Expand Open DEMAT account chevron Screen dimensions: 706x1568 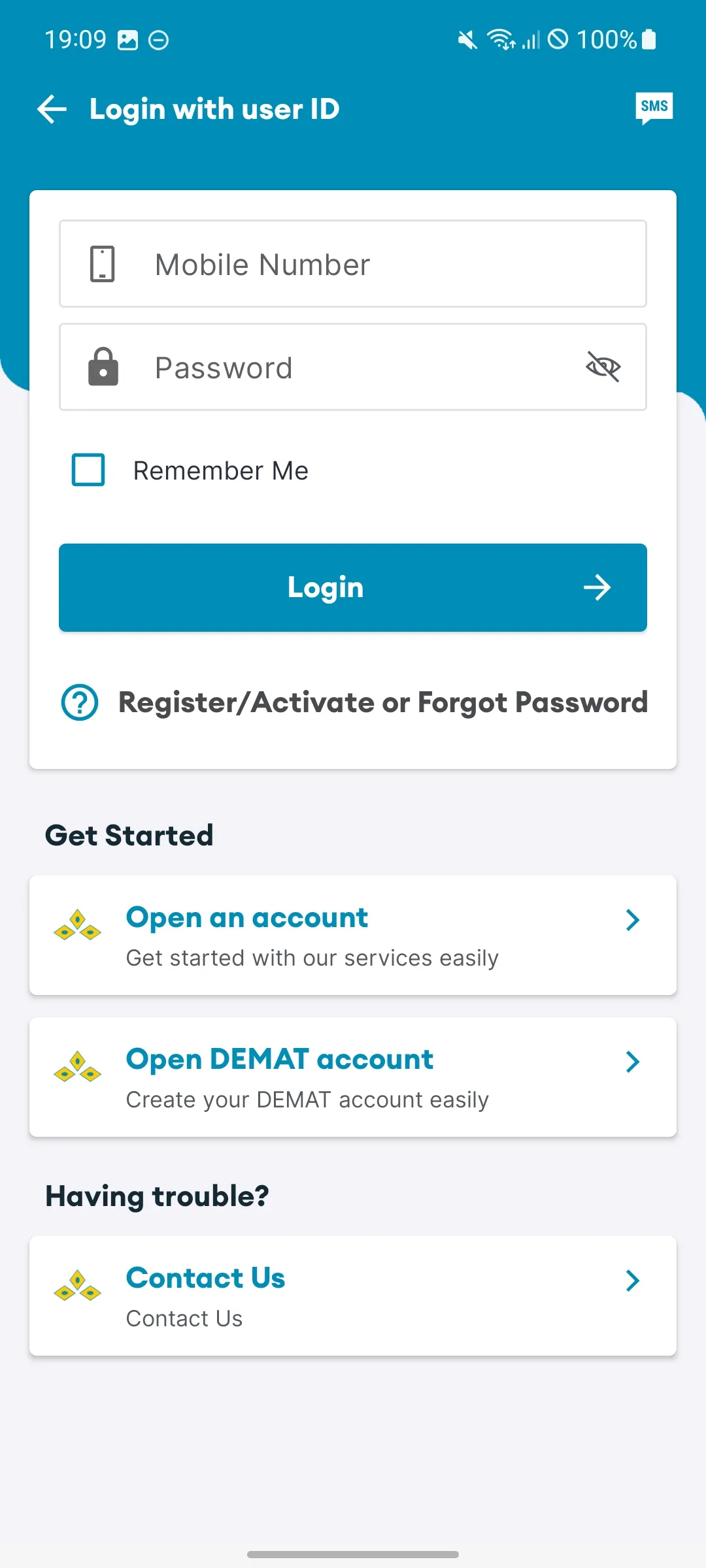click(x=632, y=1062)
